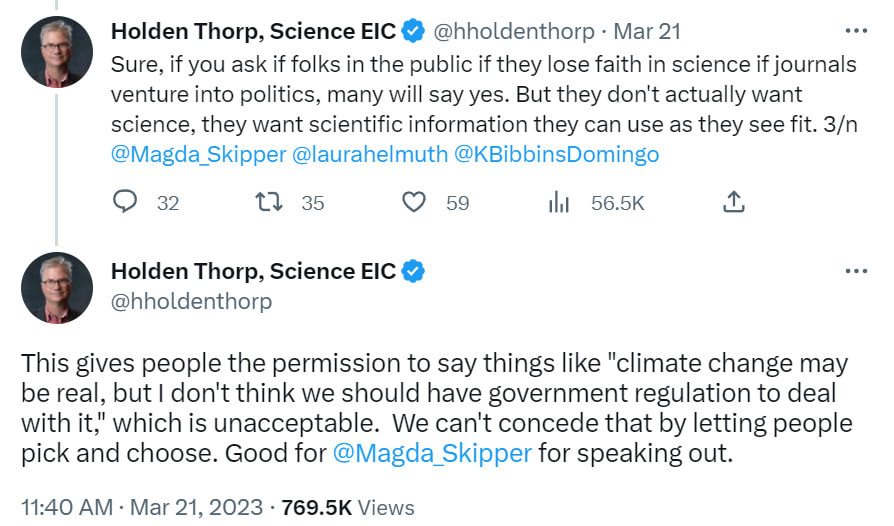The width and height of the screenshot is (894, 526).
Task: Open the view analytics bar chart icon
Action: 559,203
